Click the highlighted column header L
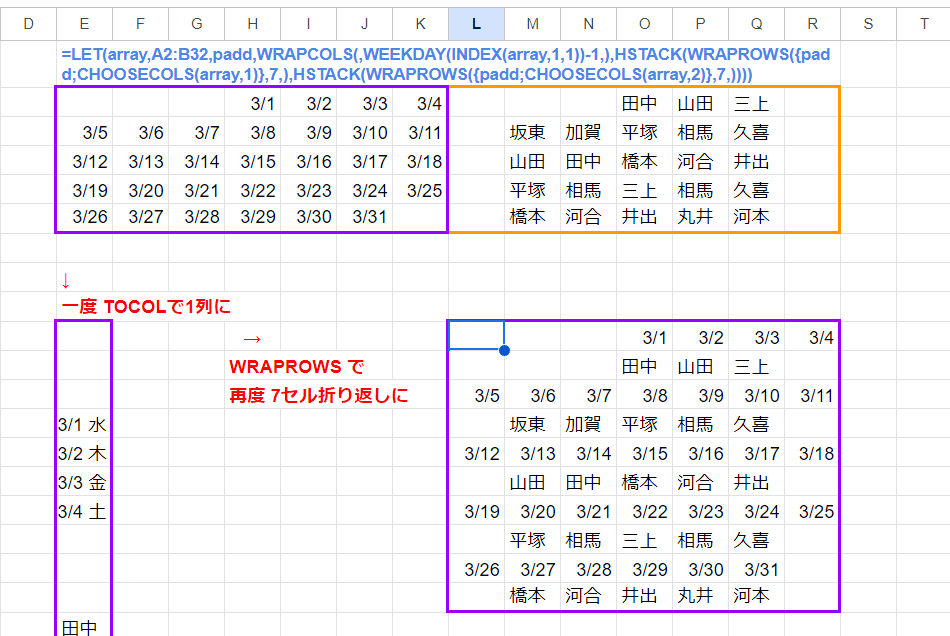The image size is (950, 636). 476,24
